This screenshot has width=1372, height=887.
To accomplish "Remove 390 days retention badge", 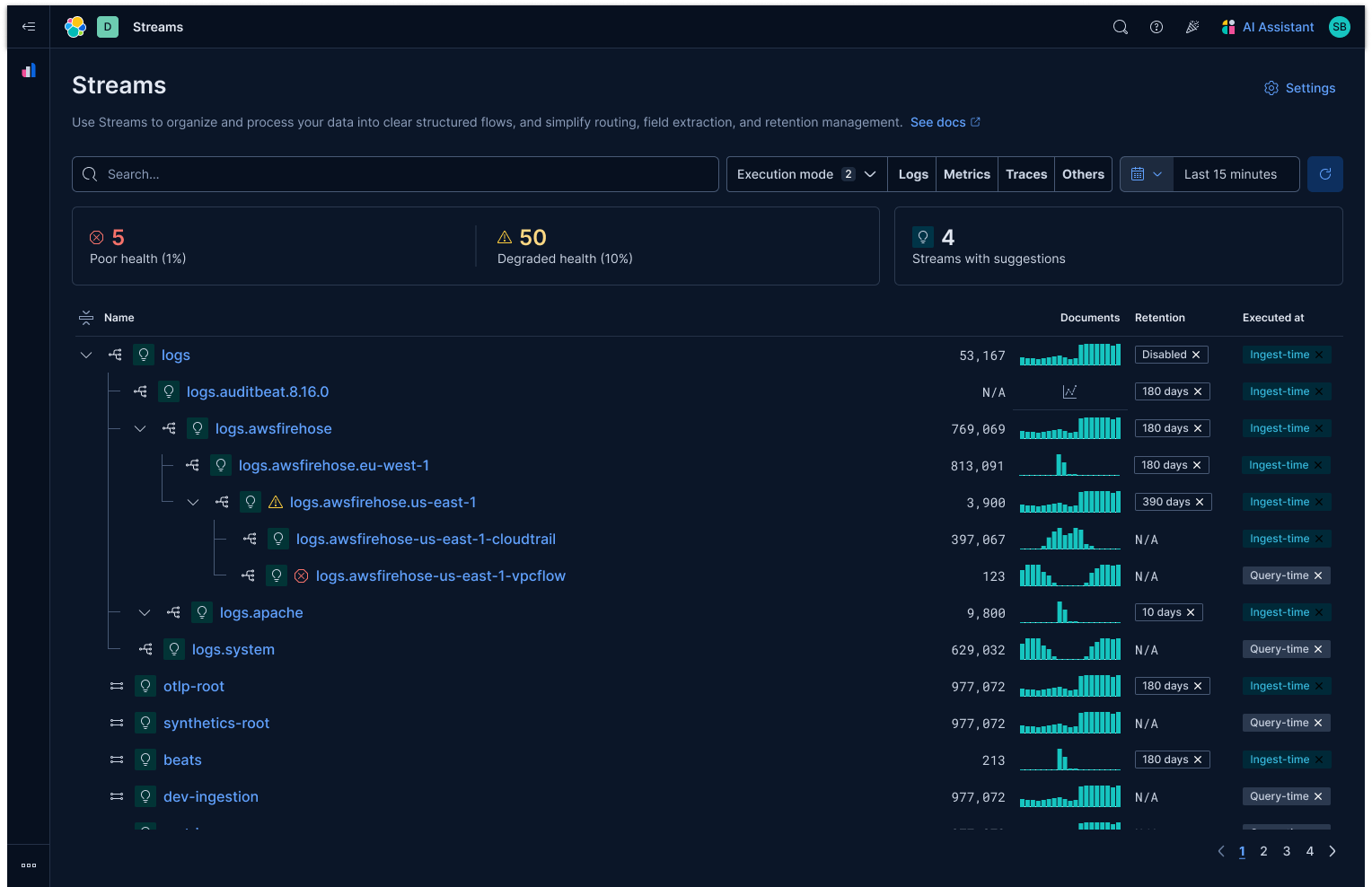I will [x=1200, y=502].
